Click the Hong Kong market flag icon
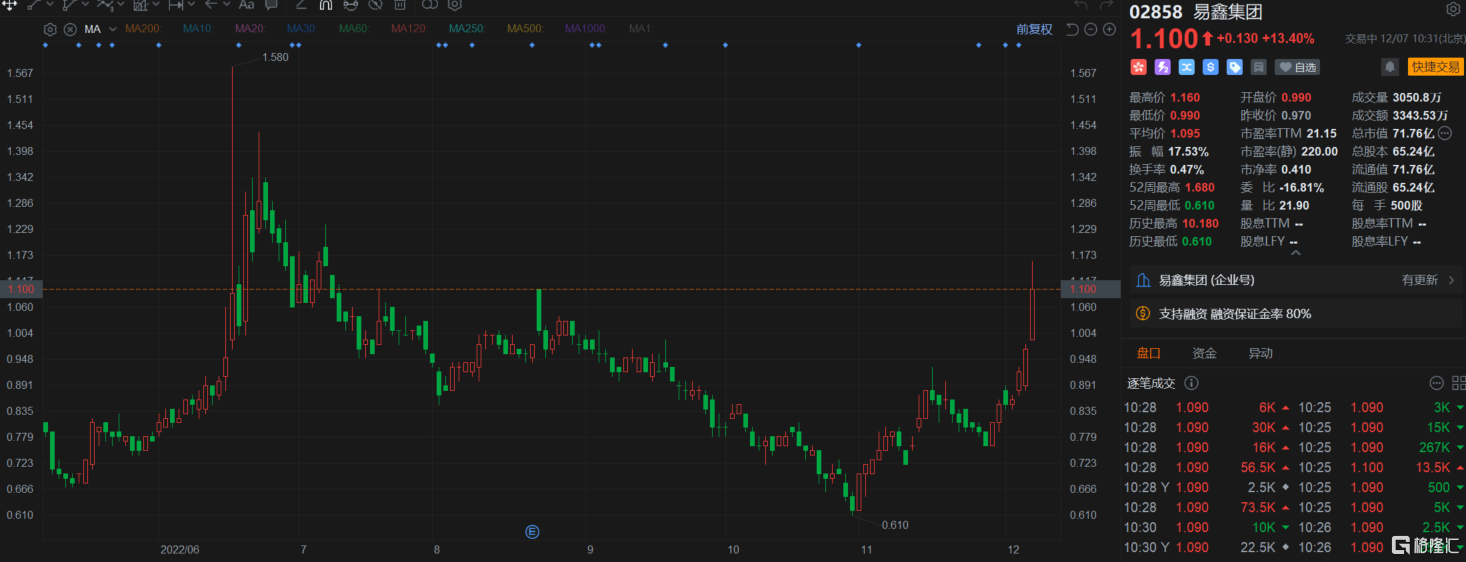1466x562 pixels. pos(1138,67)
